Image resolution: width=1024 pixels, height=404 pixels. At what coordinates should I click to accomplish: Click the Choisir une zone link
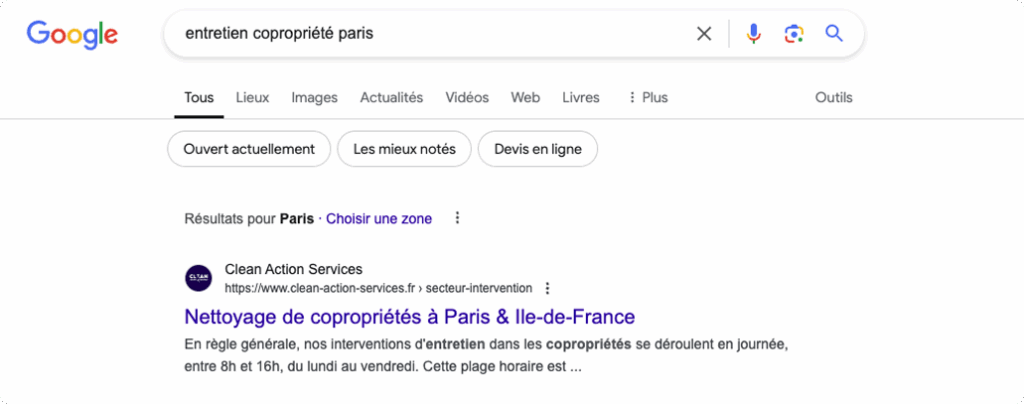pos(379,218)
